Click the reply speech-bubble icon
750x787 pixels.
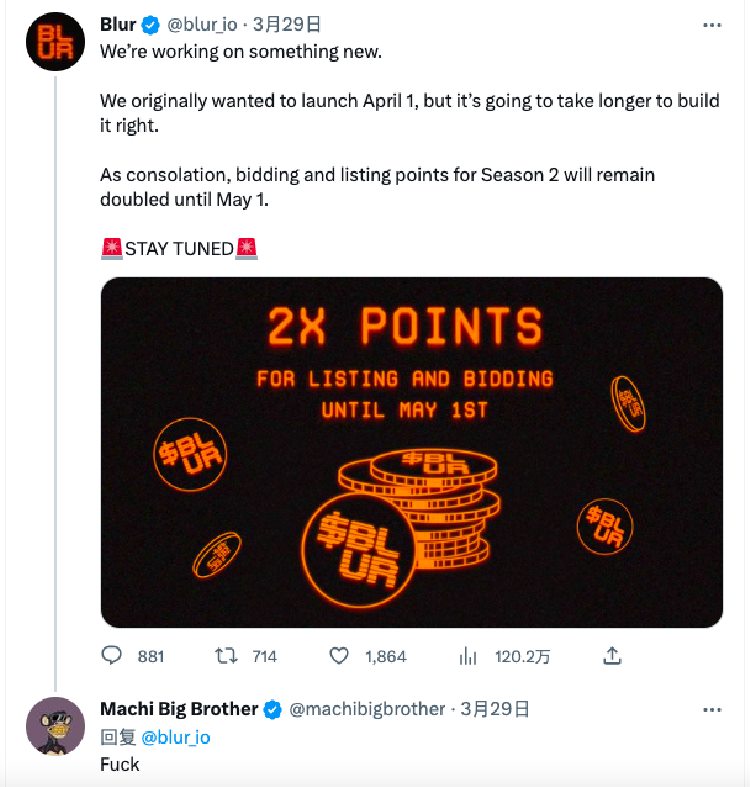click(x=112, y=656)
